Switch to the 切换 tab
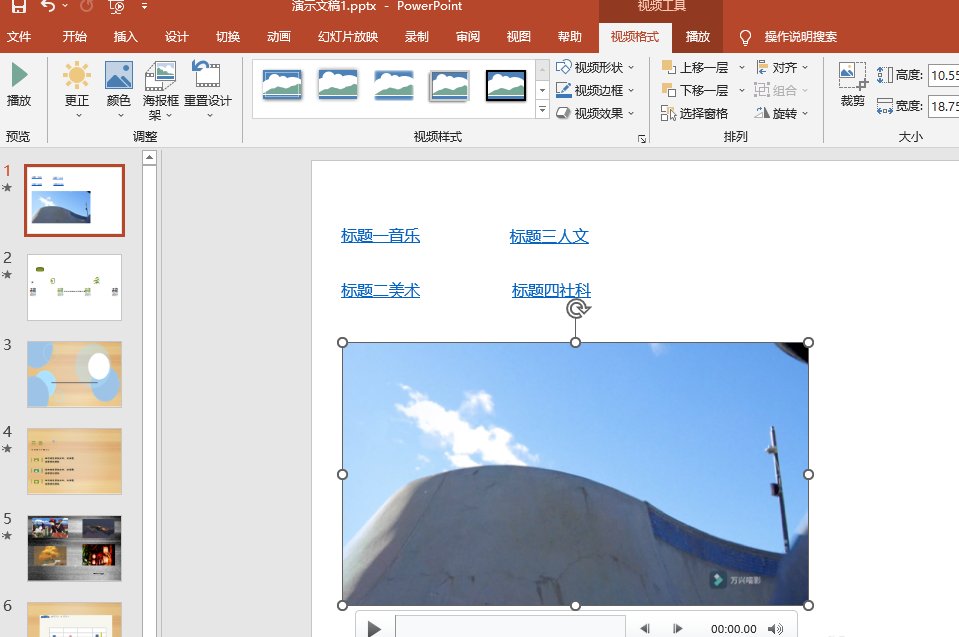This screenshot has height=637, width=959. (x=228, y=37)
